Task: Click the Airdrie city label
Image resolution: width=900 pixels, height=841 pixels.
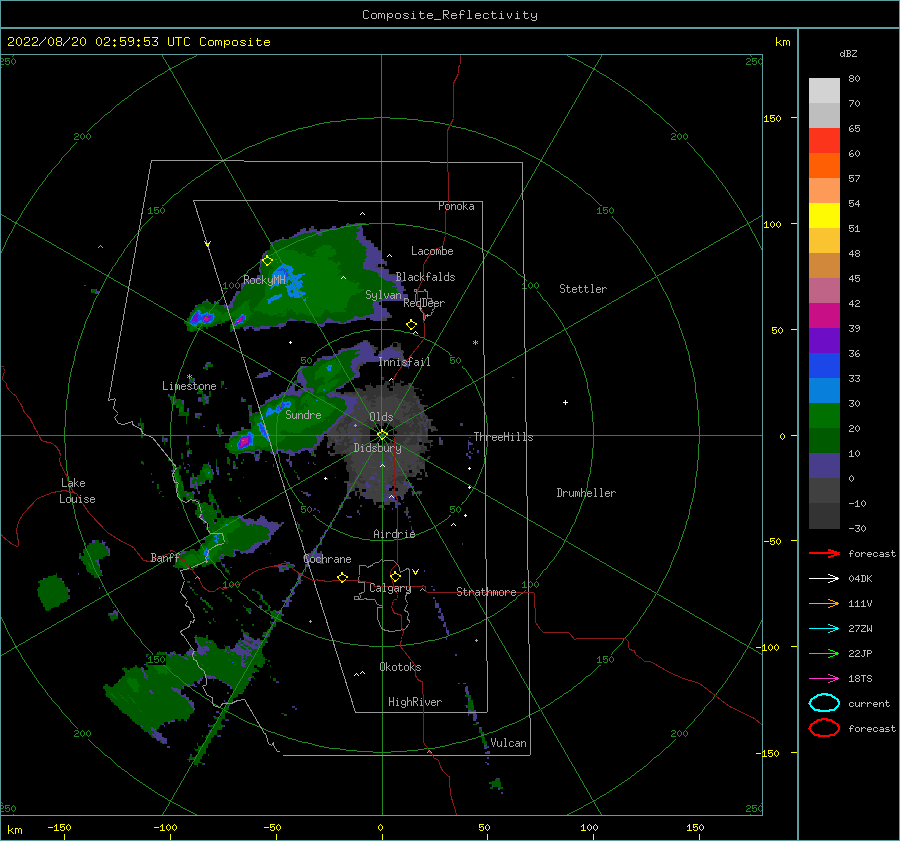Action: pyautogui.click(x=394, y=534)
